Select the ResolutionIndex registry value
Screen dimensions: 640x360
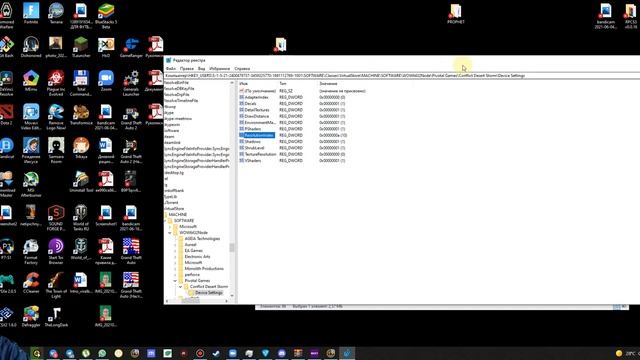pos(259,135)
